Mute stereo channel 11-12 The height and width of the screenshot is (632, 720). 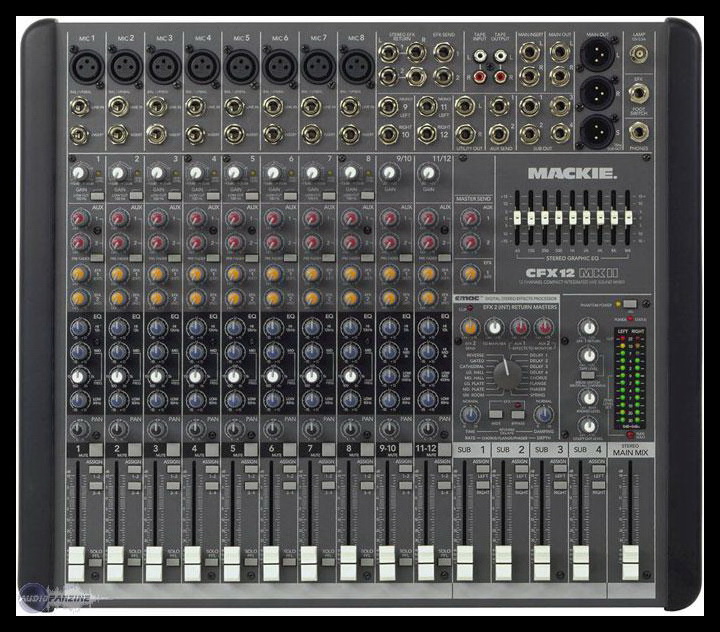pos(444,449)
